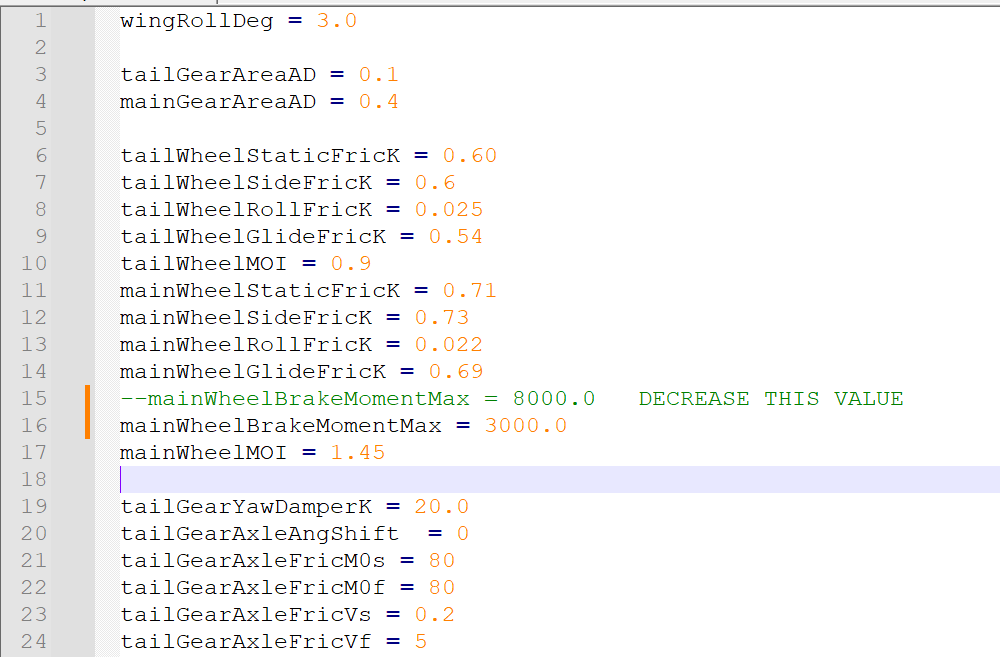Click line number 24 in the gutter
Image resolution: width=1000 pixels, height=657 pixels.
coord(34,641)
